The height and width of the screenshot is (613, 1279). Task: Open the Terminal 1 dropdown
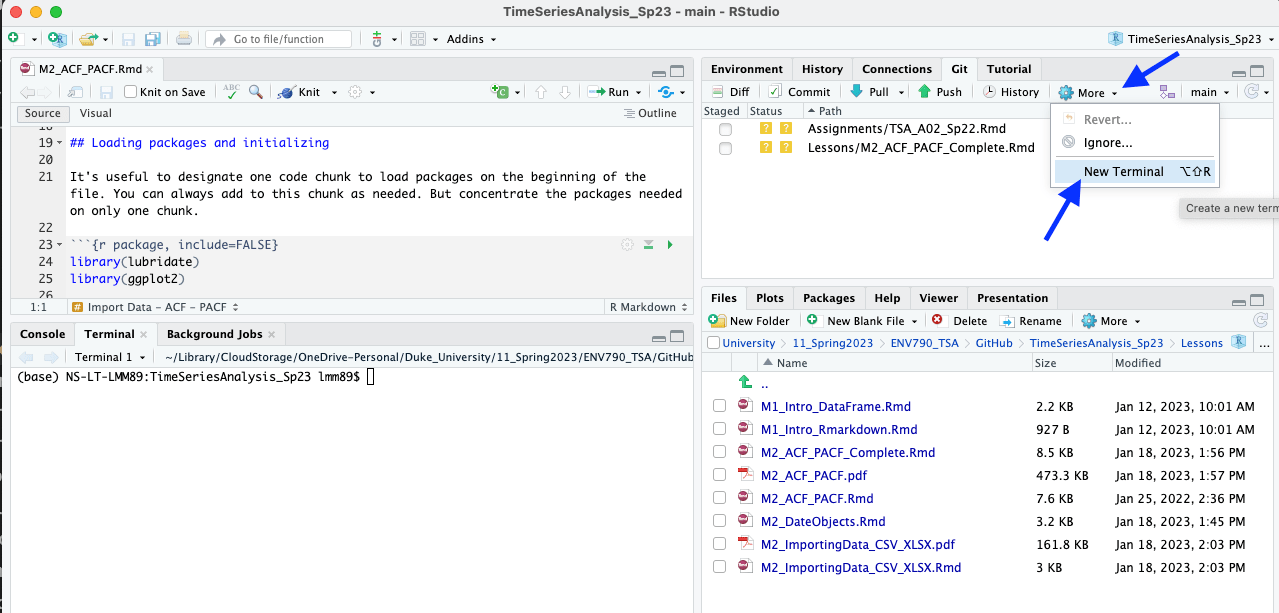111,357
